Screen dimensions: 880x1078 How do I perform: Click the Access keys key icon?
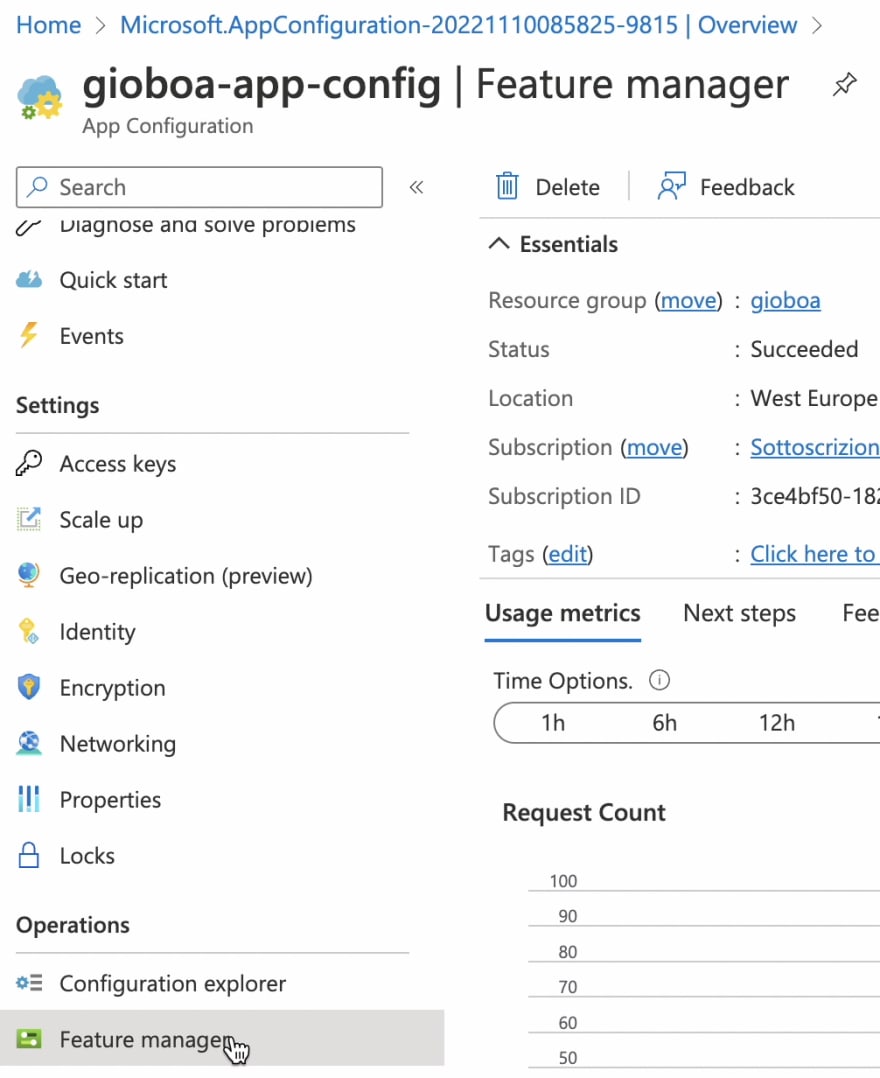click(29, 463)
